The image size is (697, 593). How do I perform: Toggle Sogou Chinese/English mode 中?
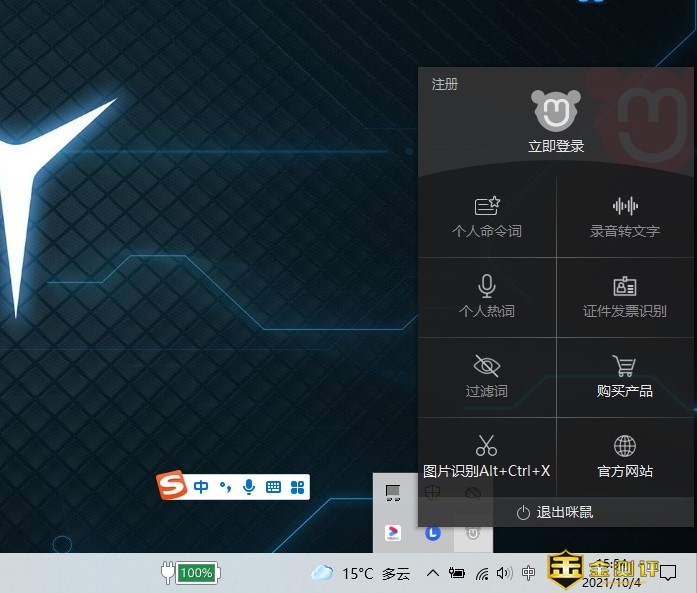(x=202, y=487)
